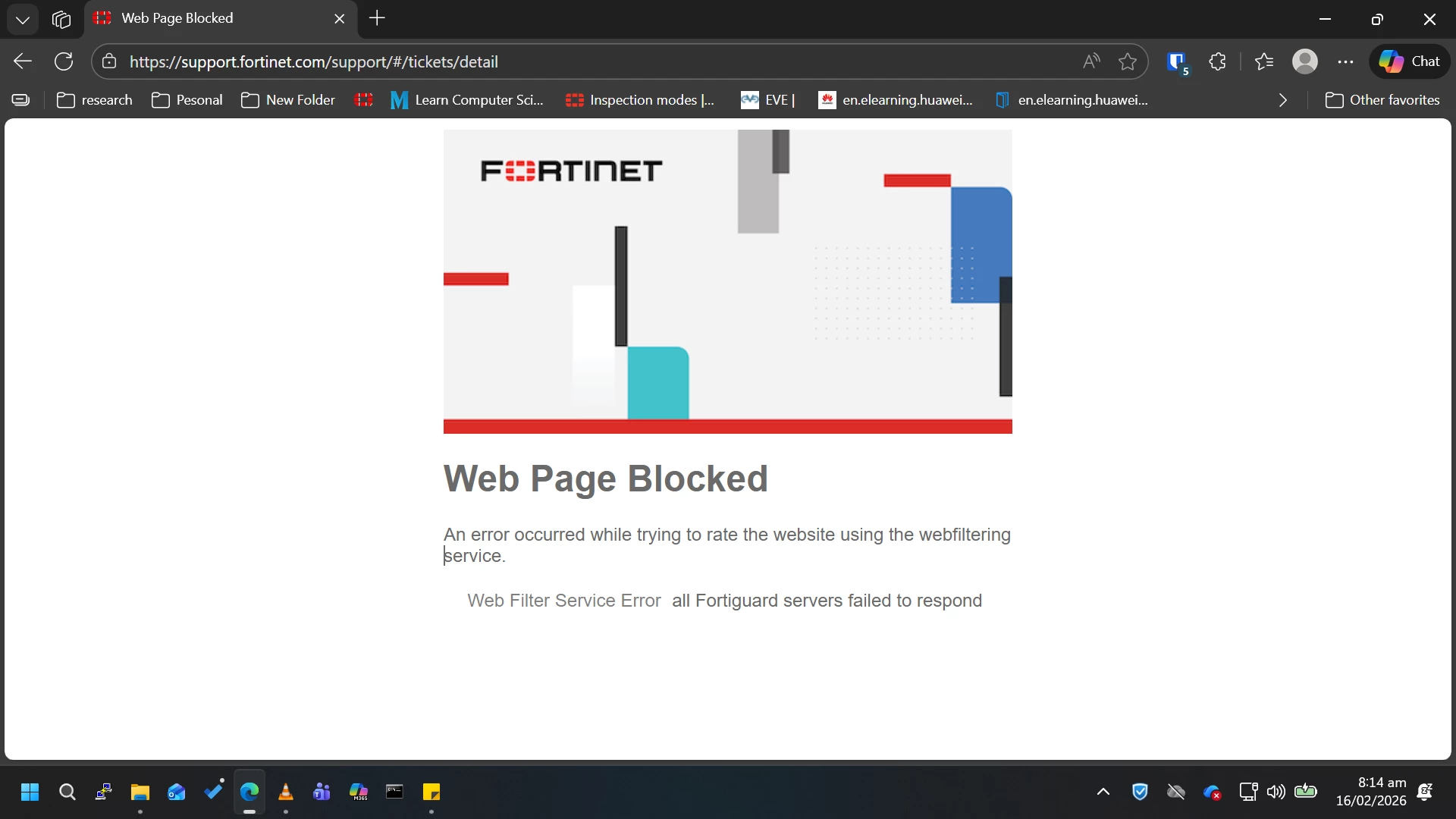The height and width of the screenshot is (819, 1456).
Task: Open Copilot Chat button
Action: pyautogui.click(x=1410, y=61)
